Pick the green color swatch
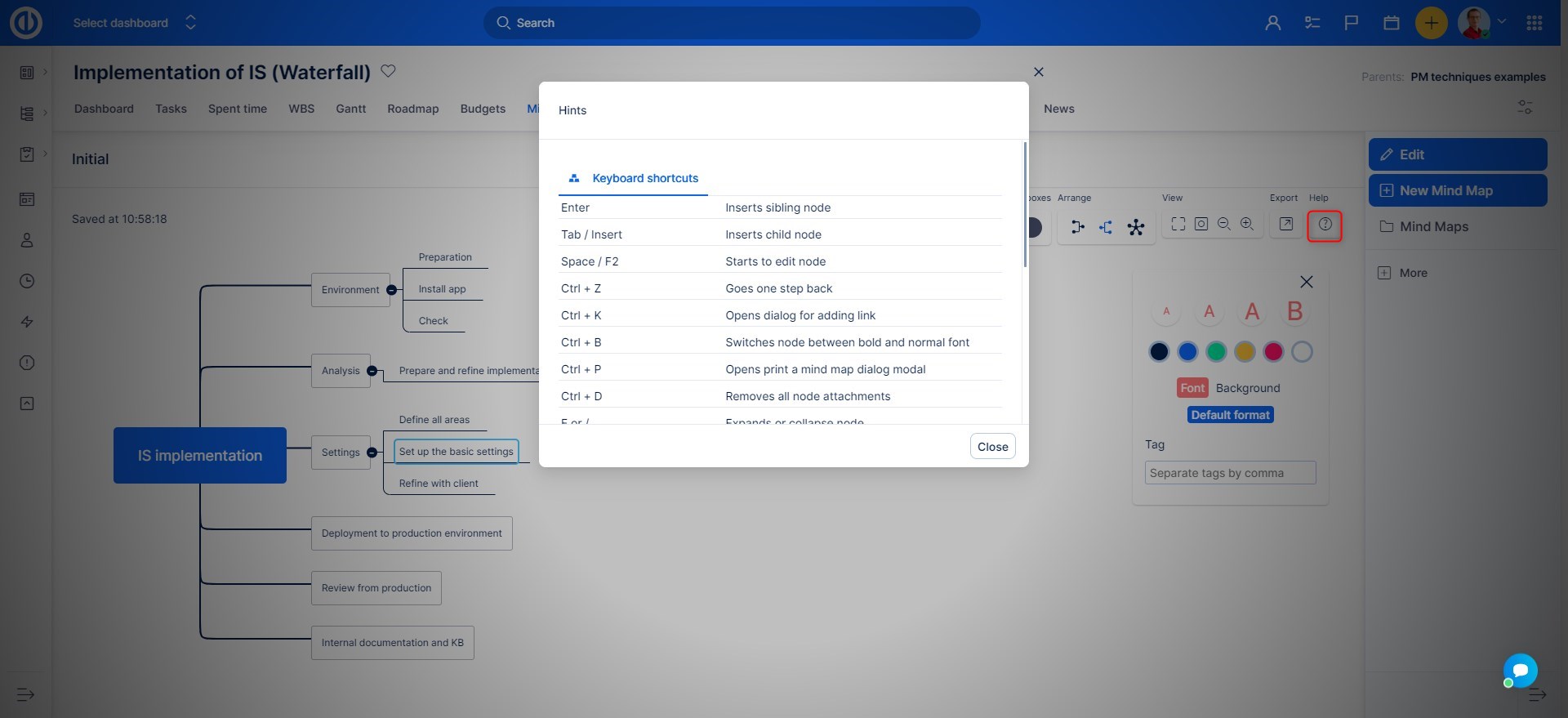The height and width of the screenshot is (718, 1568). coord(1216,352)
